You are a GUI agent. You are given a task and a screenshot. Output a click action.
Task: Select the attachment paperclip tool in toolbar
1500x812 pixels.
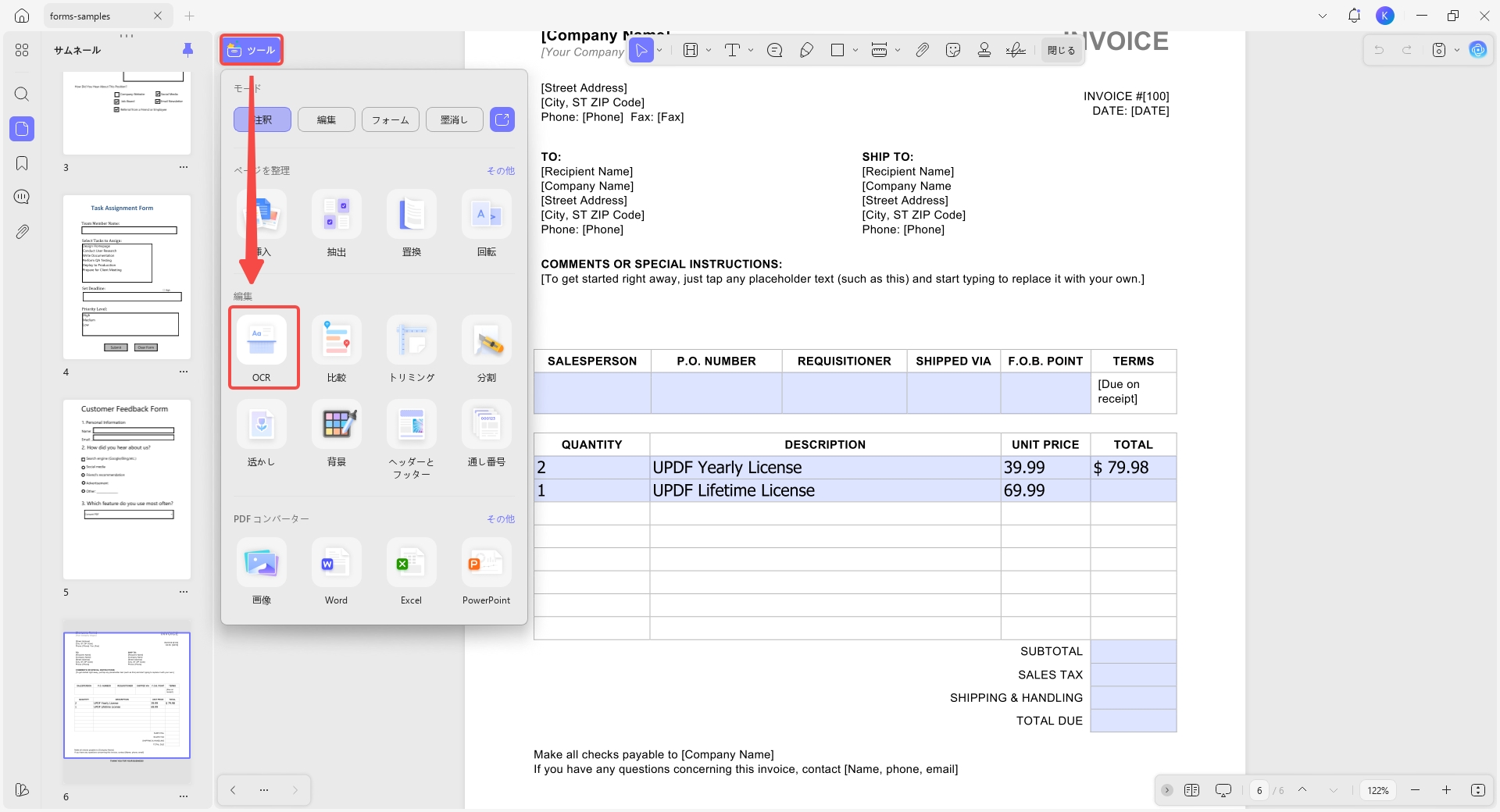coord(923,50)
